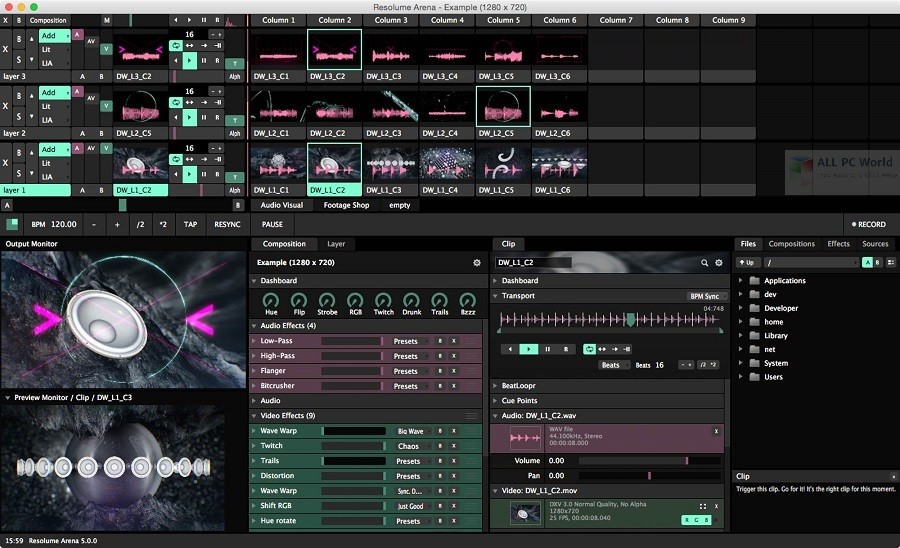Expand the Library folder tree arrow
Viewport: 900px width, 548px height.
click(x=740, y=336)
